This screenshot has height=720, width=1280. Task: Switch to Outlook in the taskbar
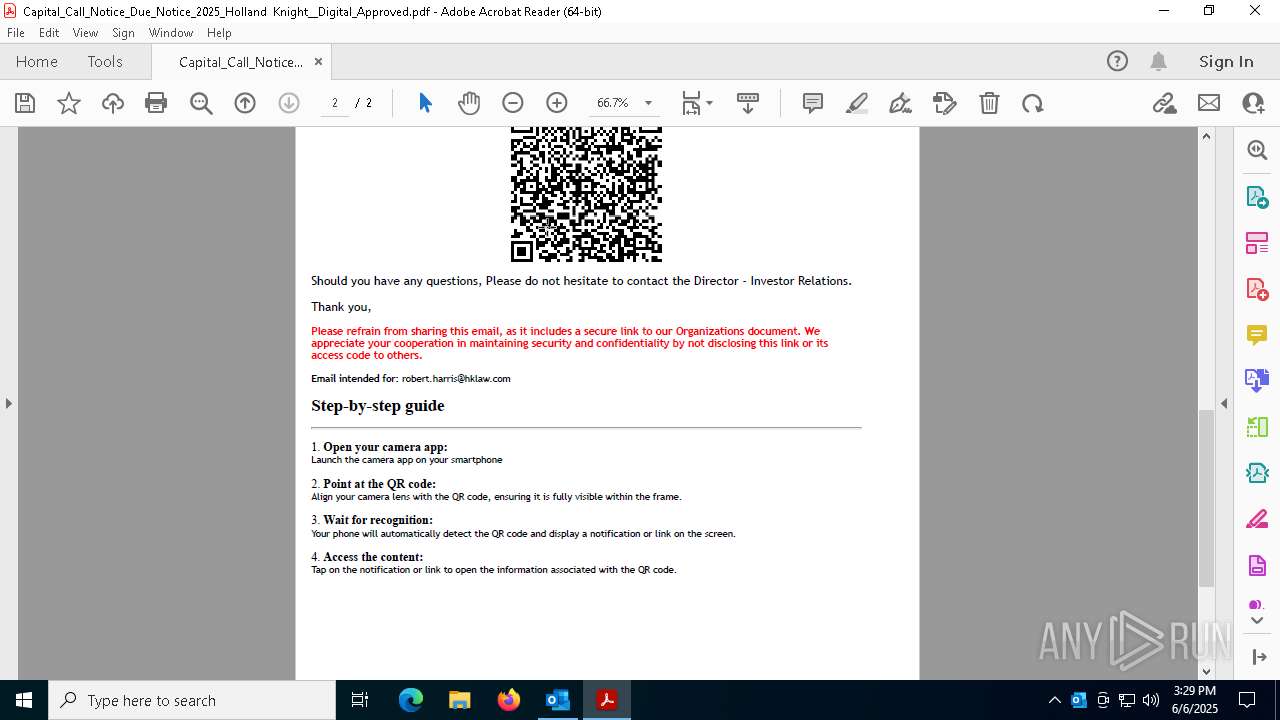point(558,700)
